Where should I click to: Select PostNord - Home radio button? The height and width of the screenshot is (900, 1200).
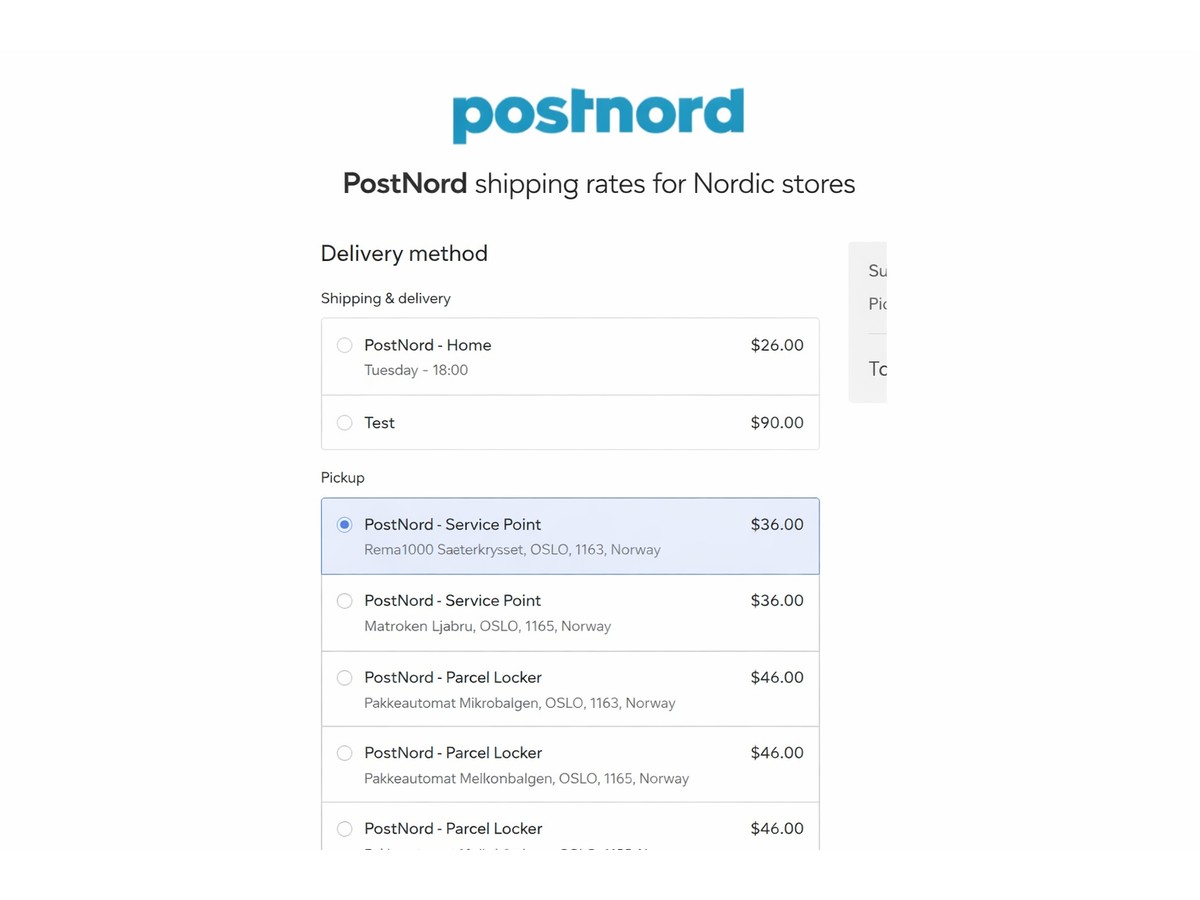click(x=345, y=345)
